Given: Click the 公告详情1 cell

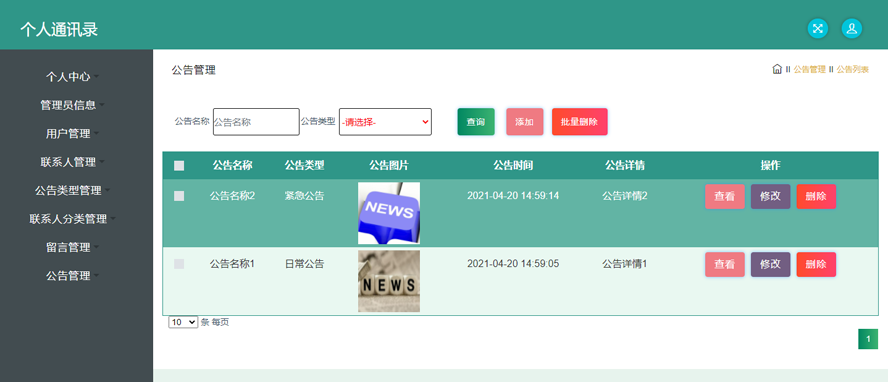Looking at the screenshot, I should (x=625, y=264).
